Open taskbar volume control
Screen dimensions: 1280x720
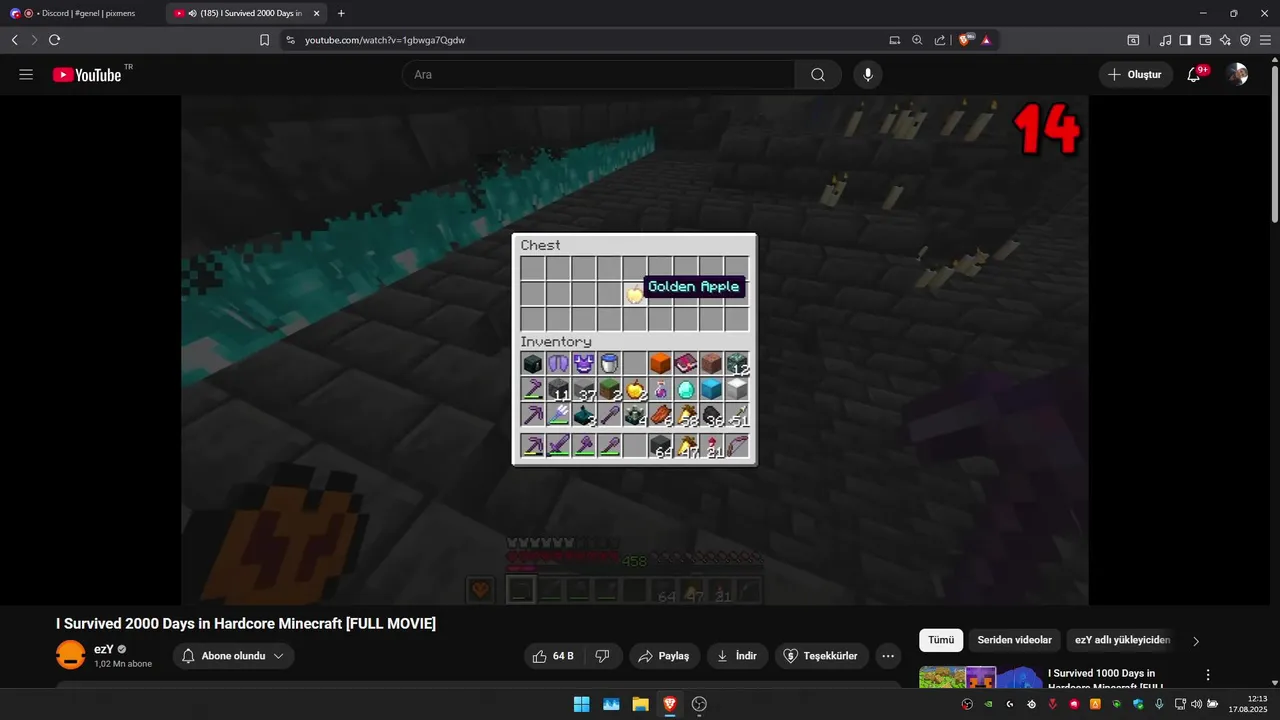pyautogui.click(x=1197, y=704)
